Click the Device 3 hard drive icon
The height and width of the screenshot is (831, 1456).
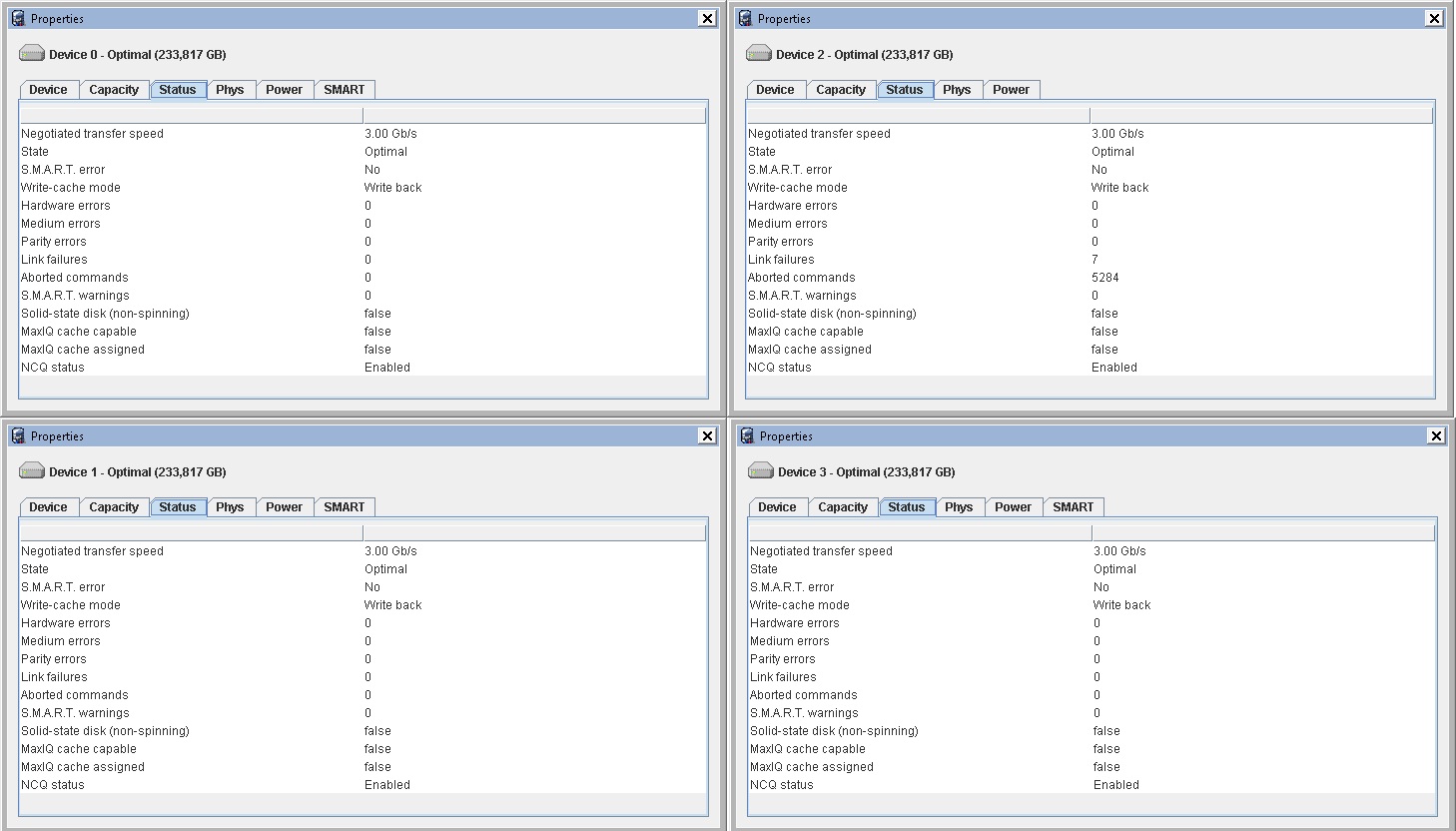[x=761, y=471]
